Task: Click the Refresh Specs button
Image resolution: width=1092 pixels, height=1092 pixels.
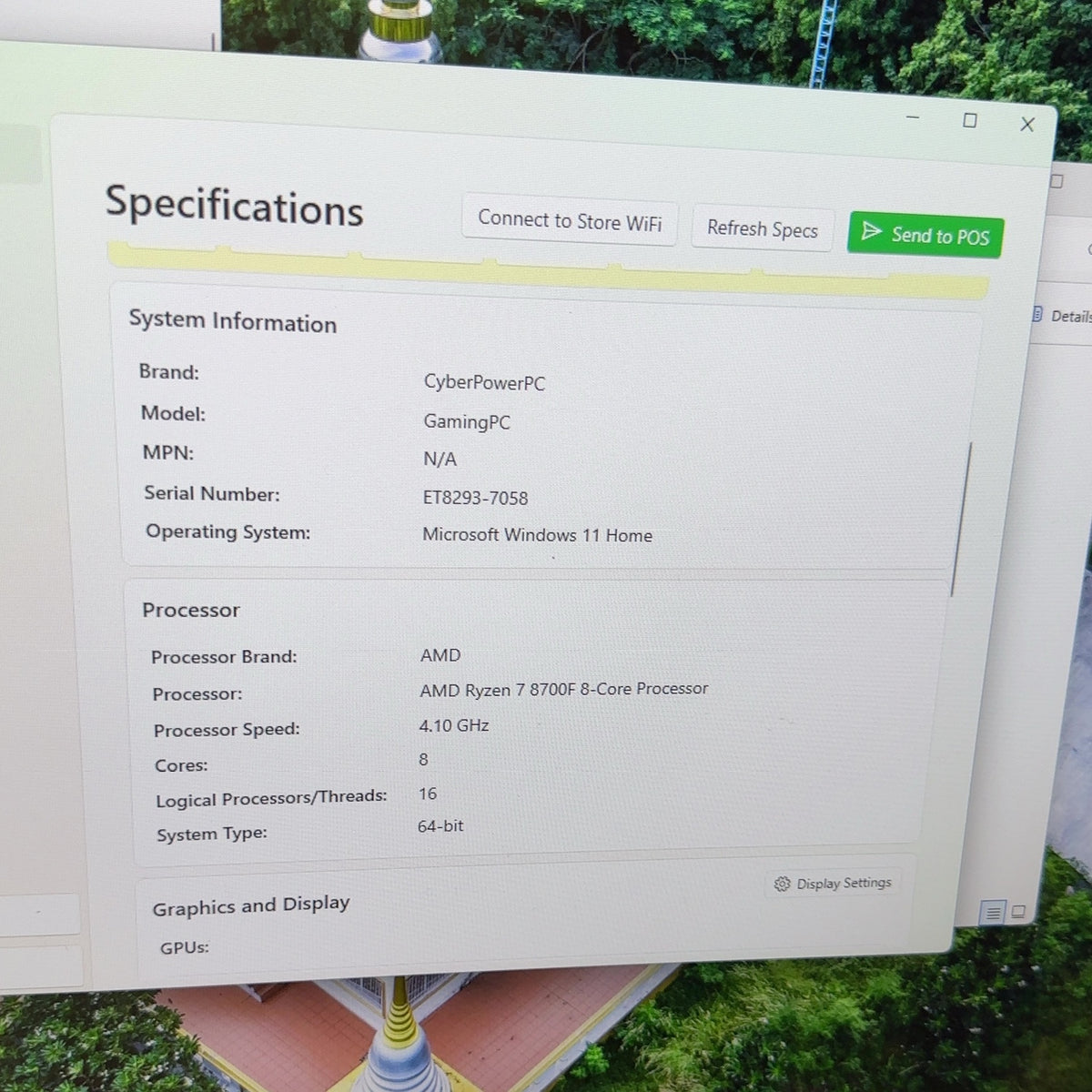Action: 763,228
